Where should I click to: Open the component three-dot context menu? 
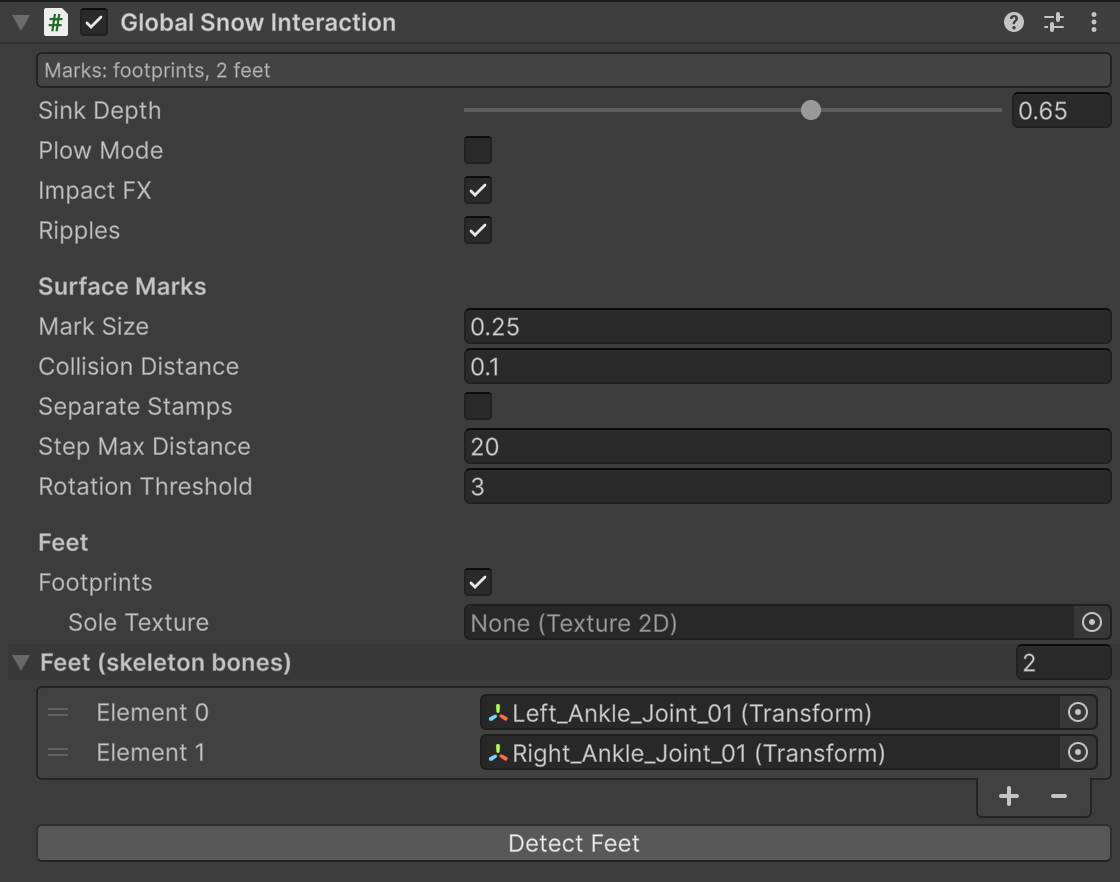click(x=1094, y=22)
